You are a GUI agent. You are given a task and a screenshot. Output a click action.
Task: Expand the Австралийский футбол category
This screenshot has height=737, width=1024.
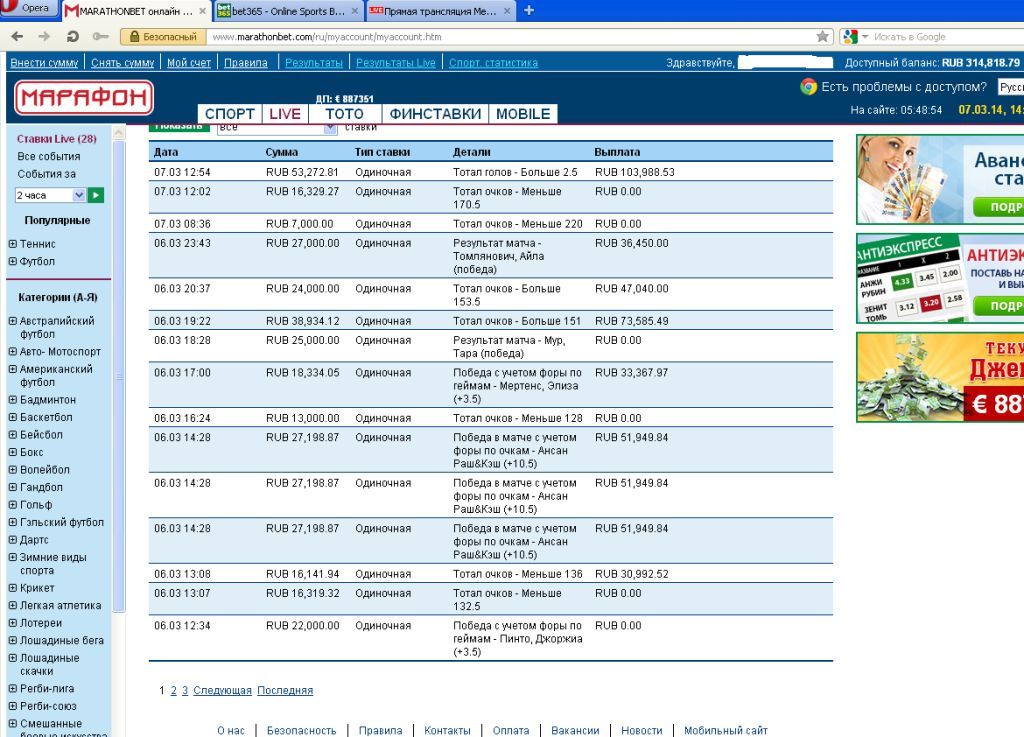pyautogui.click(x=12, y=321)
